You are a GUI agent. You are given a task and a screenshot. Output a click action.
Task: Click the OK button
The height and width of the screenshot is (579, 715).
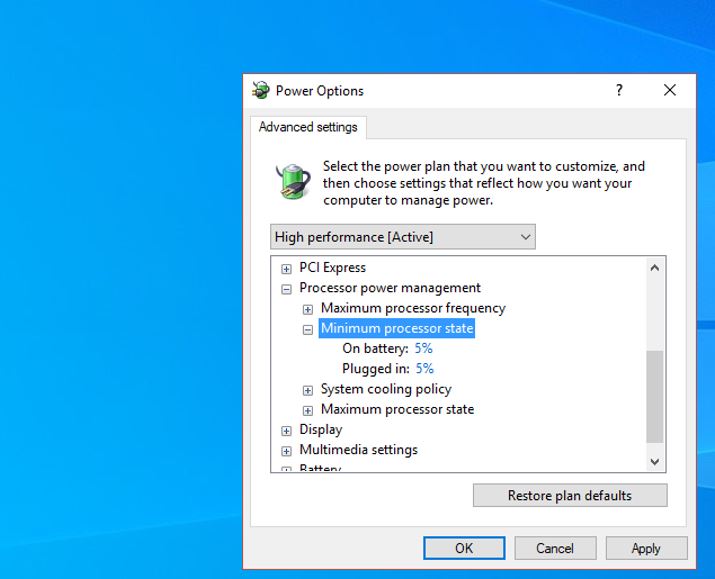pyautogui.click(x=464, y=548)
